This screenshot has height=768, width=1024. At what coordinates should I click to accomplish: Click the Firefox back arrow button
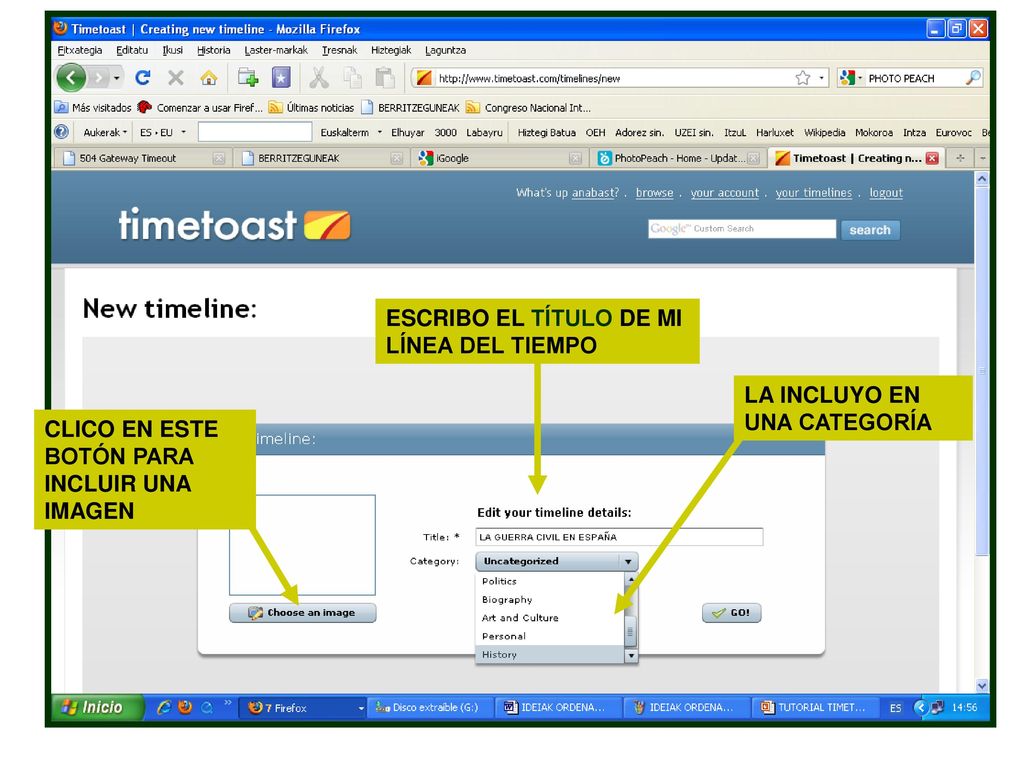pyautogui.click(x=71, y=78)
